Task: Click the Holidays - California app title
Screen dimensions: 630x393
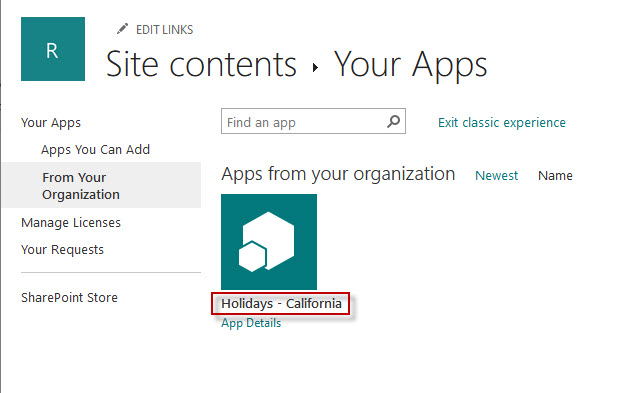Action: point(281,303)
